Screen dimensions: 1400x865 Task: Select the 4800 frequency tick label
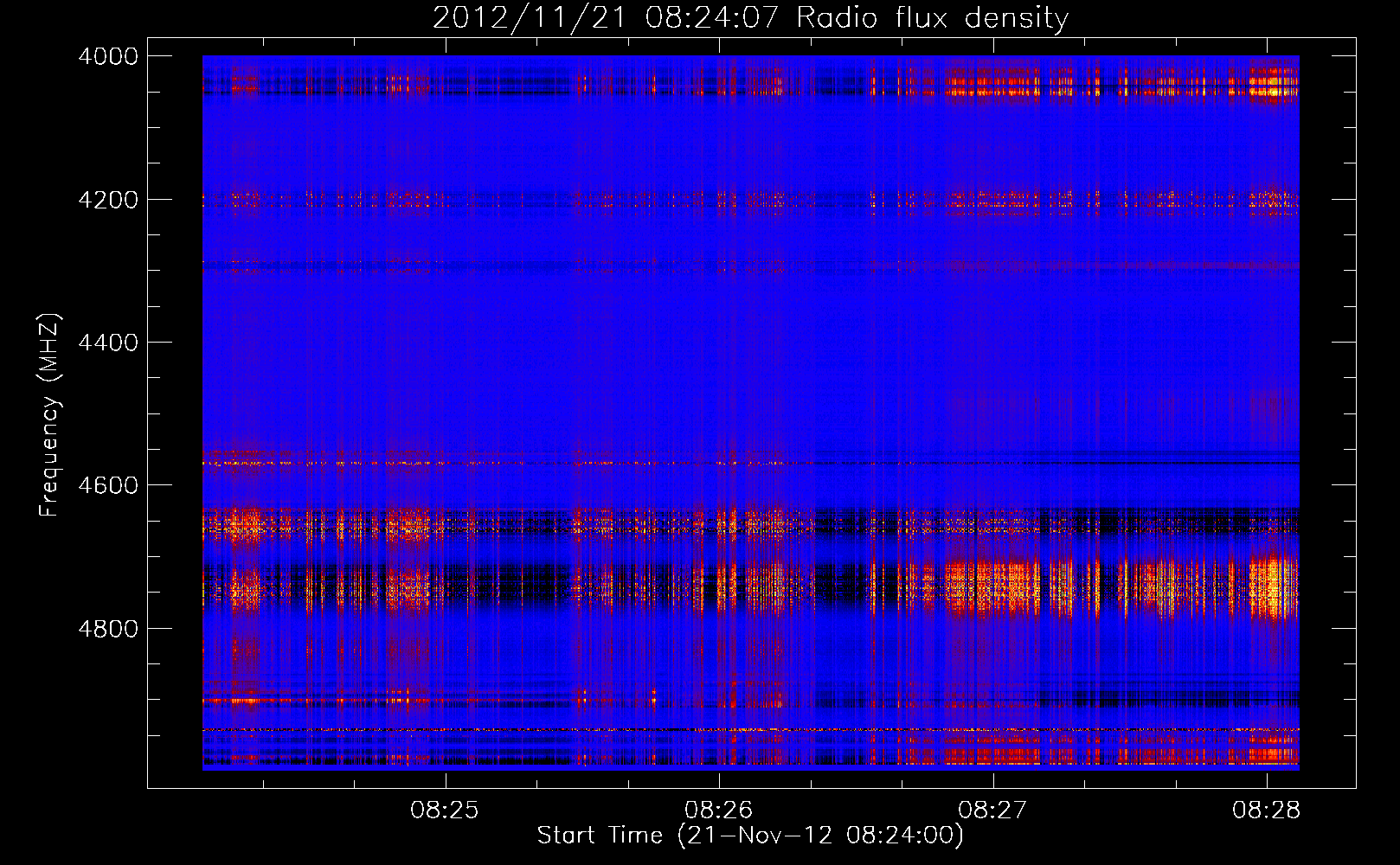108,628
